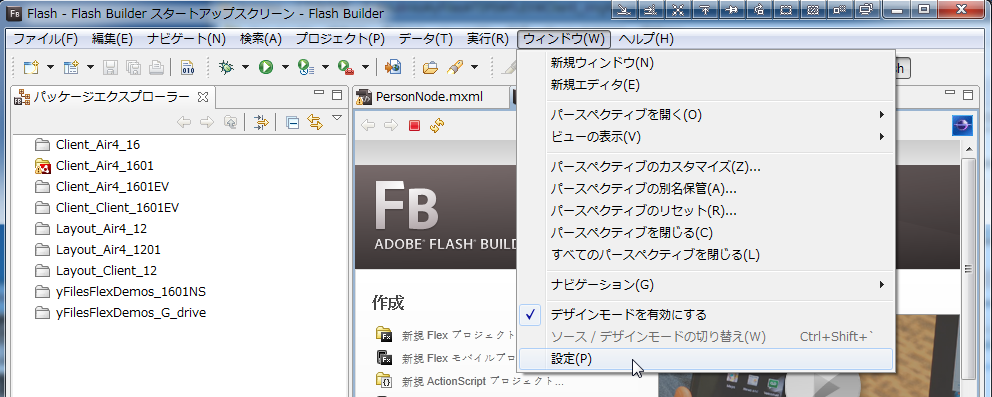Open the データ(T) menu

pos(425,39)
